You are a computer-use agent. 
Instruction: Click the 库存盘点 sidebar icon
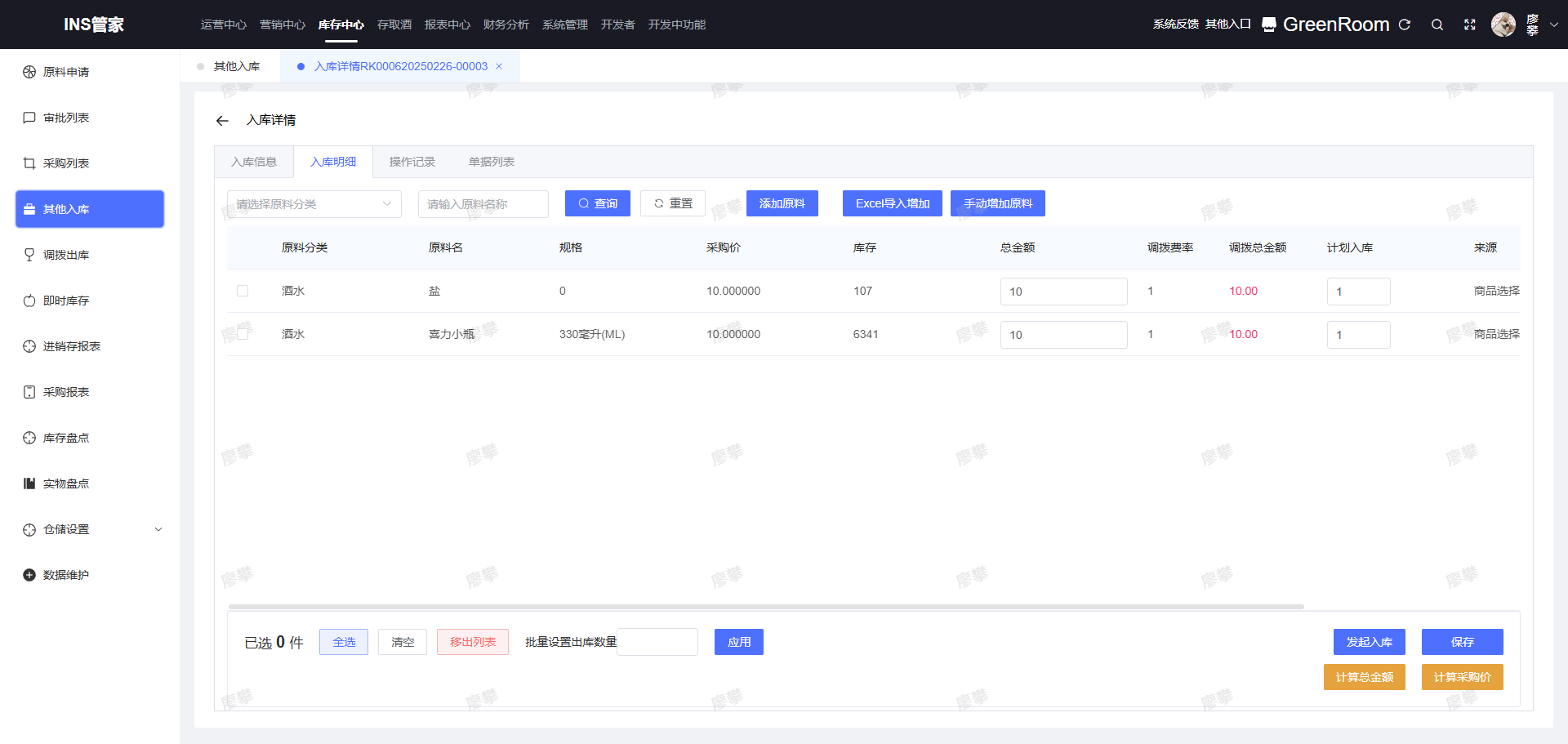point(29,438)
